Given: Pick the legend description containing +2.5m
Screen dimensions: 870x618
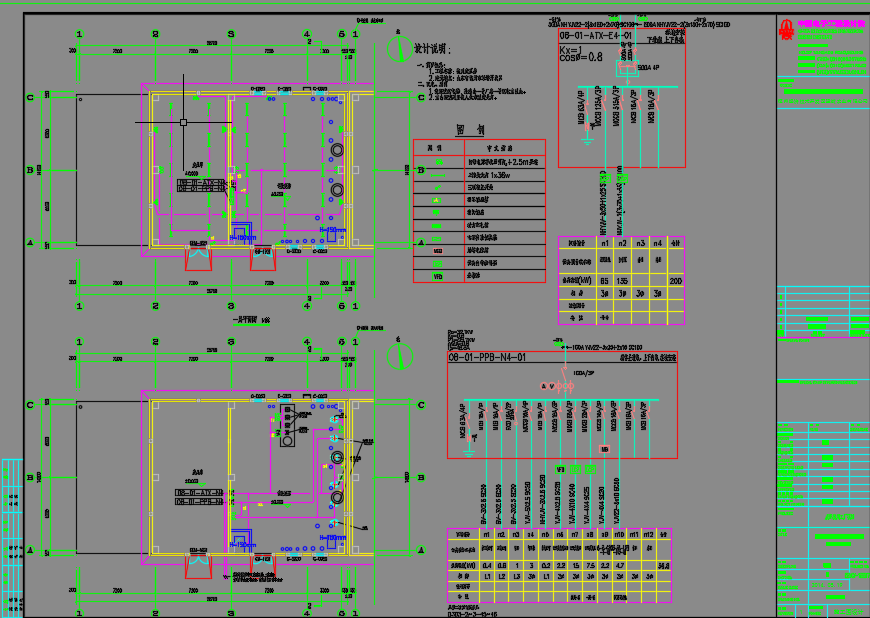Looking at the screenshot, I should point(503,163).
